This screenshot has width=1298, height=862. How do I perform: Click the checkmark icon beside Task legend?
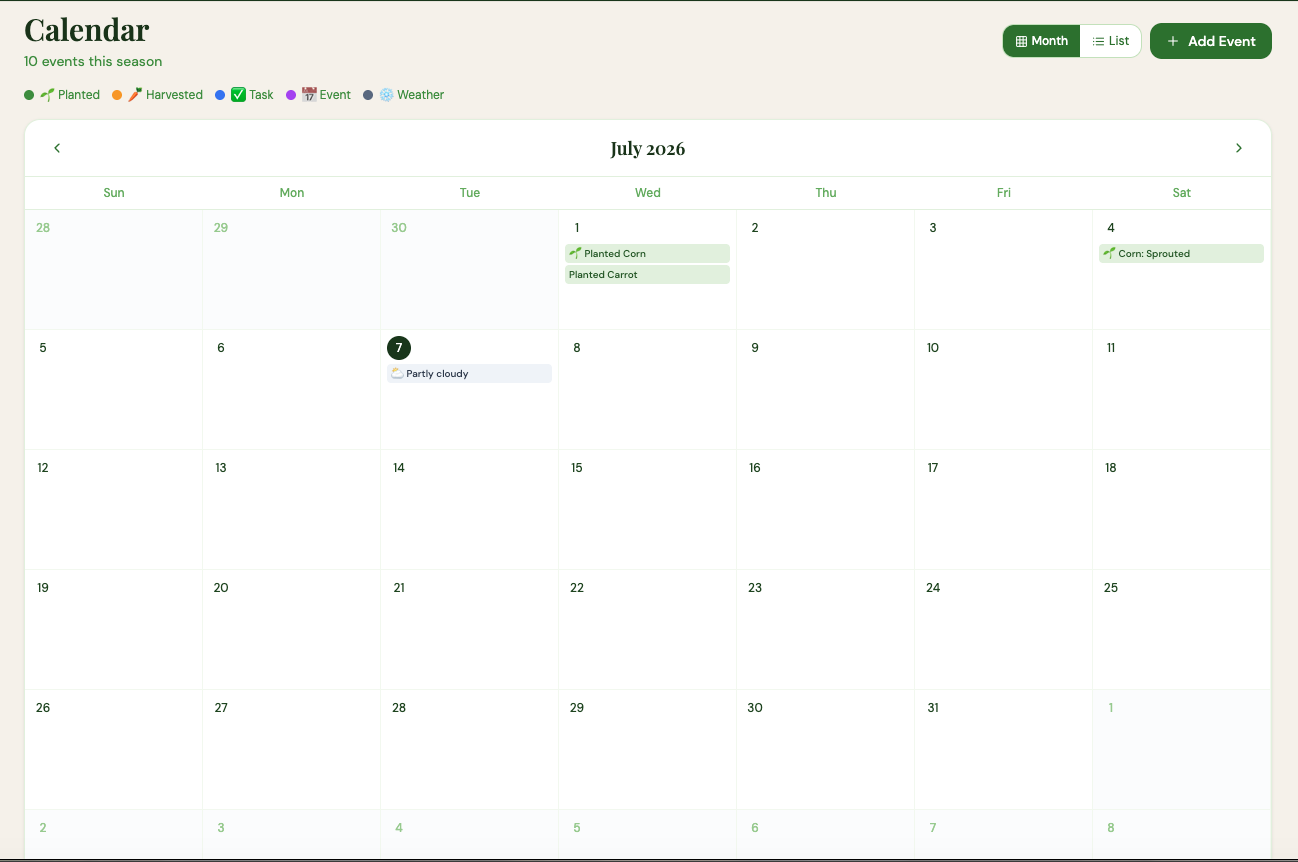(x=238, y=95)
